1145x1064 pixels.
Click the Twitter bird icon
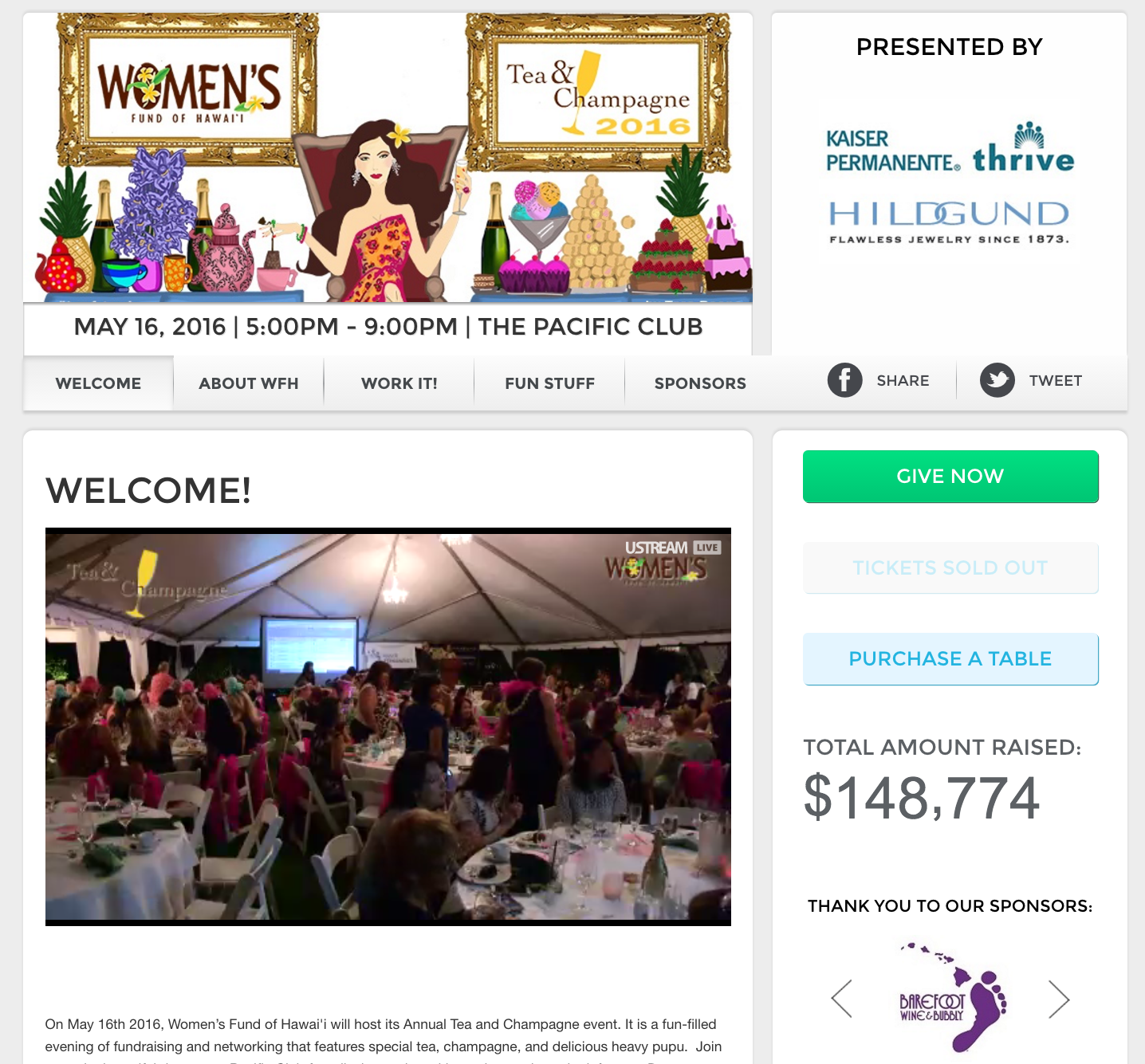[x=997, y=380]
